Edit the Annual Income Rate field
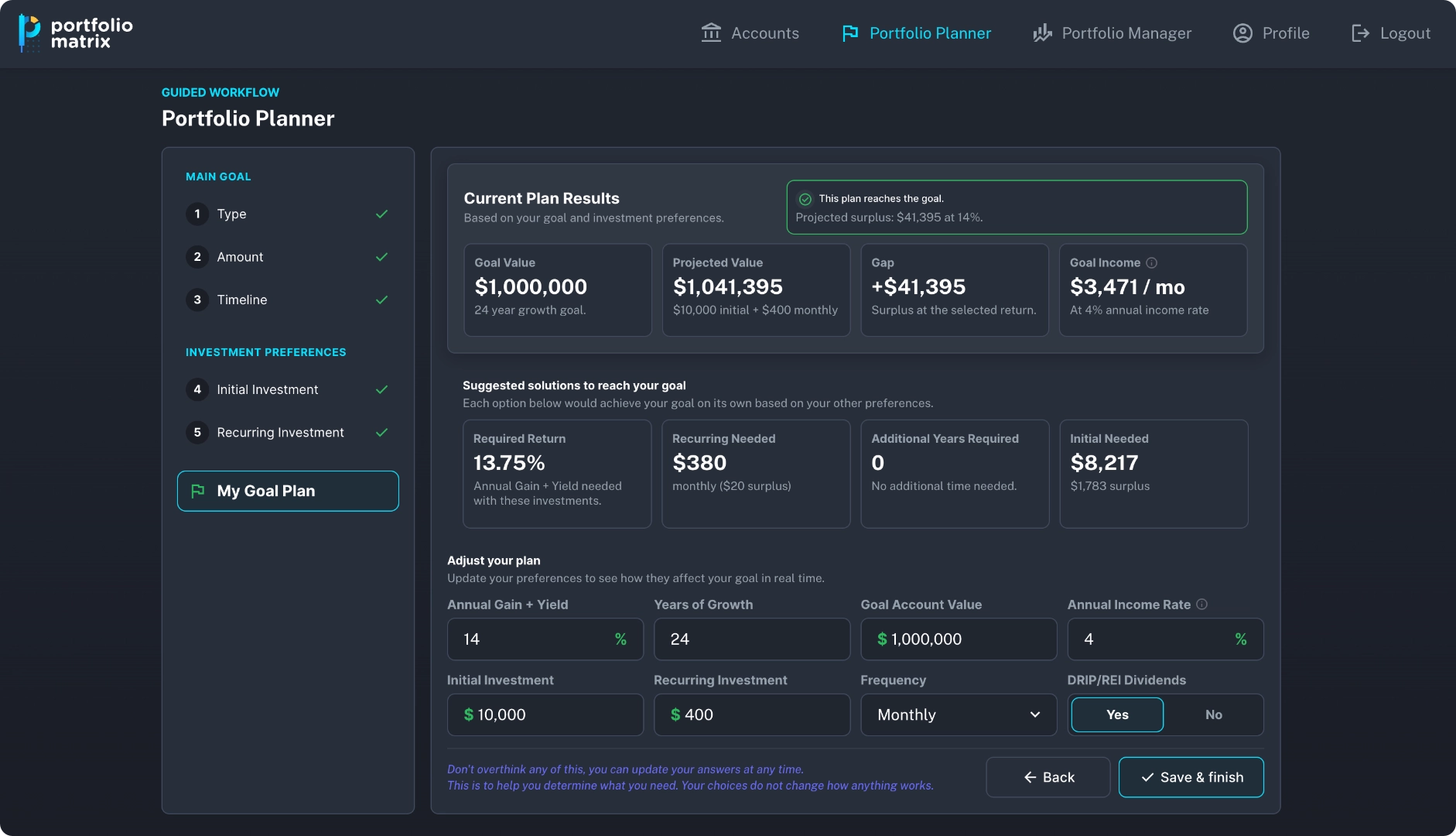1456x836 pixels. [x=1165, y=639]
